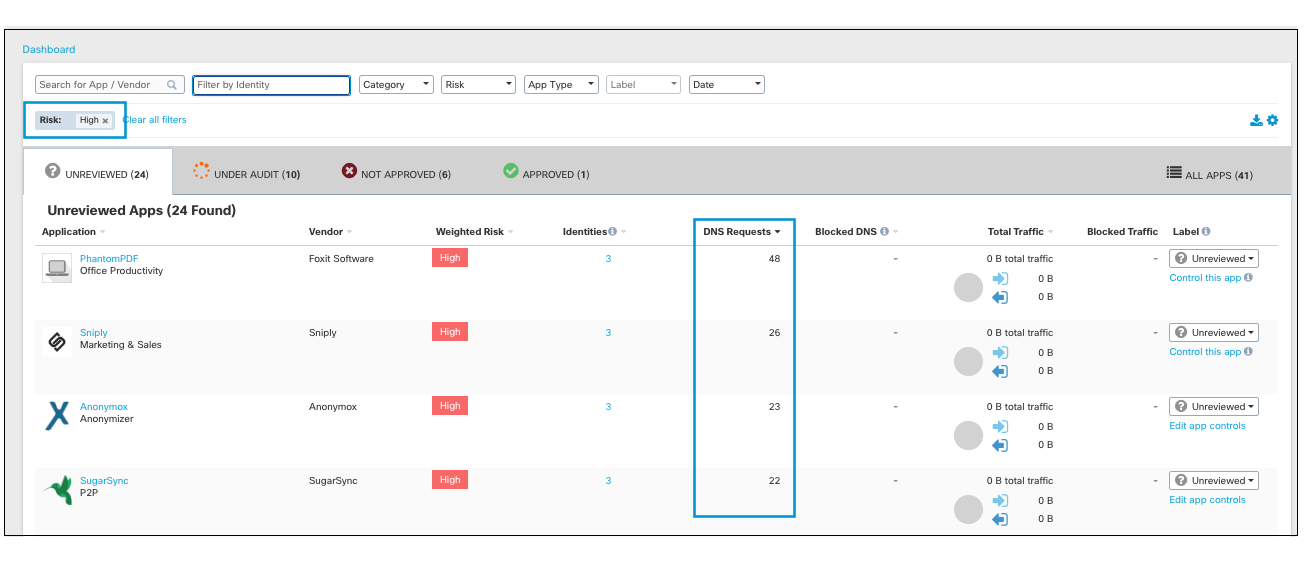The image size is (1312, 576).
Task: Click the Blocked DNS info icon
Action: 885,232
